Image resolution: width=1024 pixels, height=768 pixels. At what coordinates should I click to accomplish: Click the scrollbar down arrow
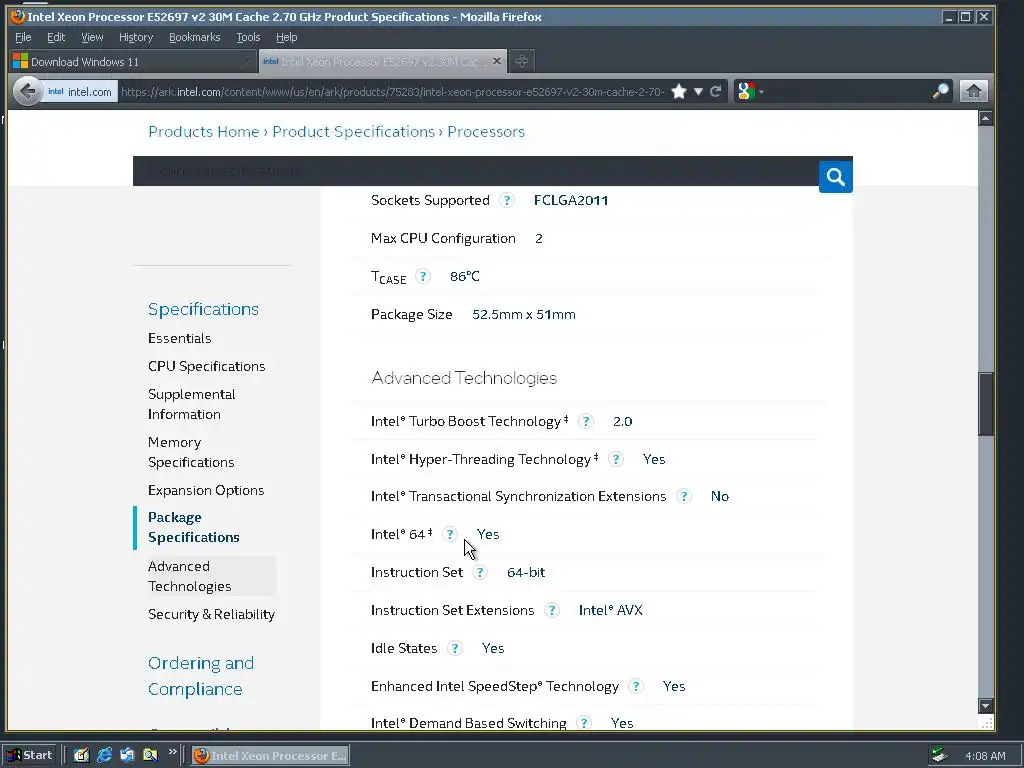[x=985, y=706]
